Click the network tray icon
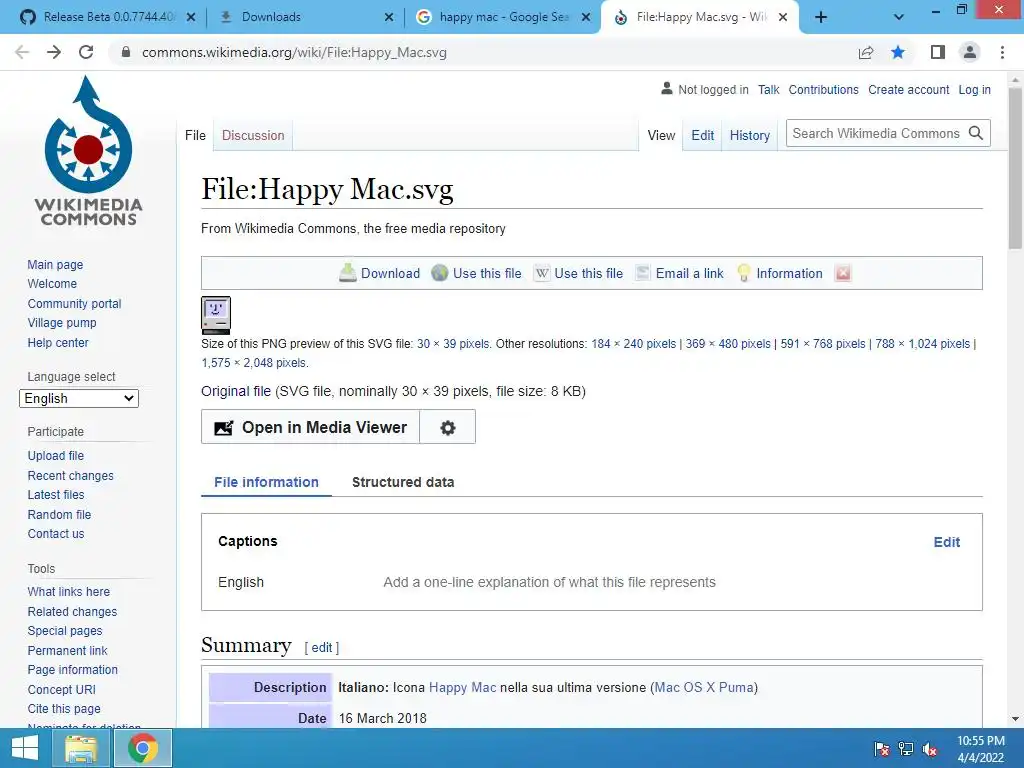 click(x=906, y=749)
